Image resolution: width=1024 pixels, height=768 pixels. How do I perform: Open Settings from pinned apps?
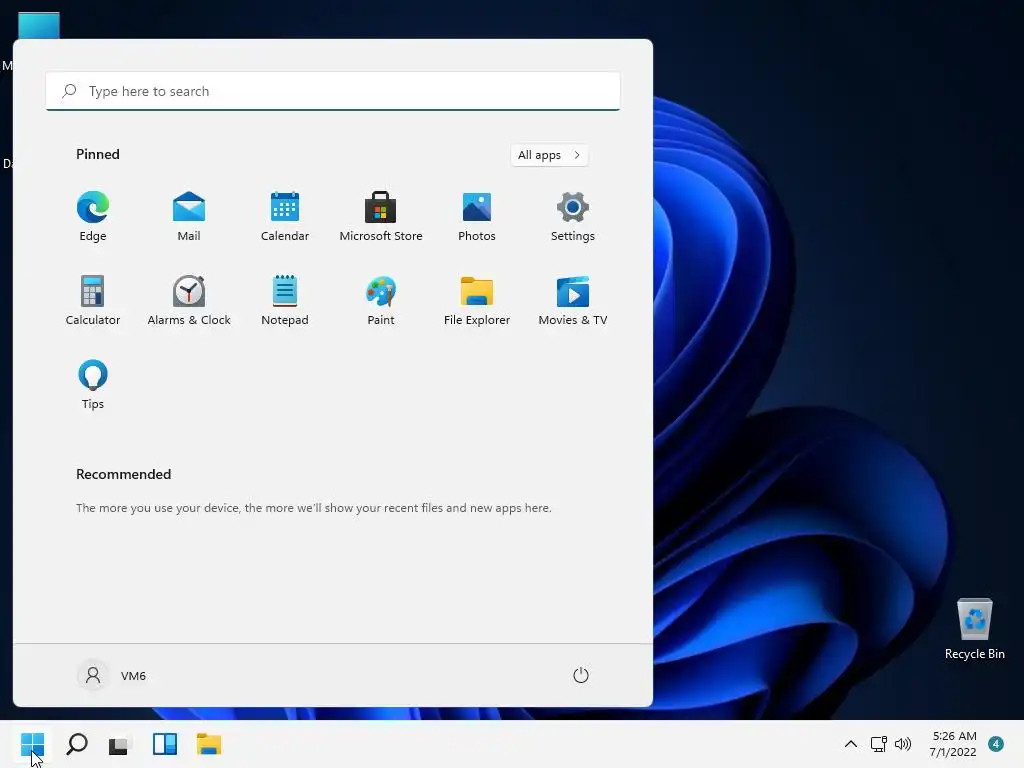click(x=573, y=217)
